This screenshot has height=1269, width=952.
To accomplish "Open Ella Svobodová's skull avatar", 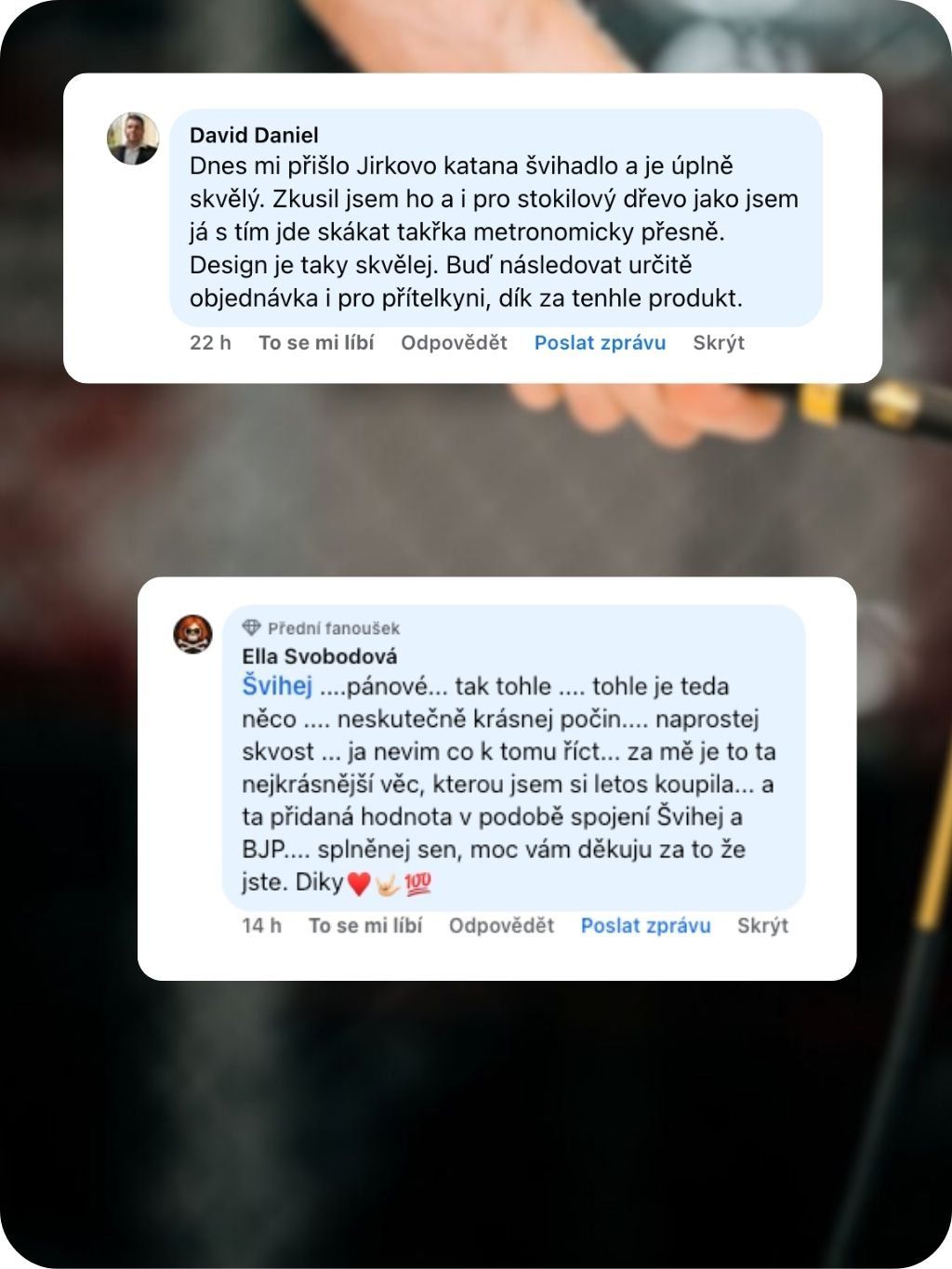I will click(193, 634).
